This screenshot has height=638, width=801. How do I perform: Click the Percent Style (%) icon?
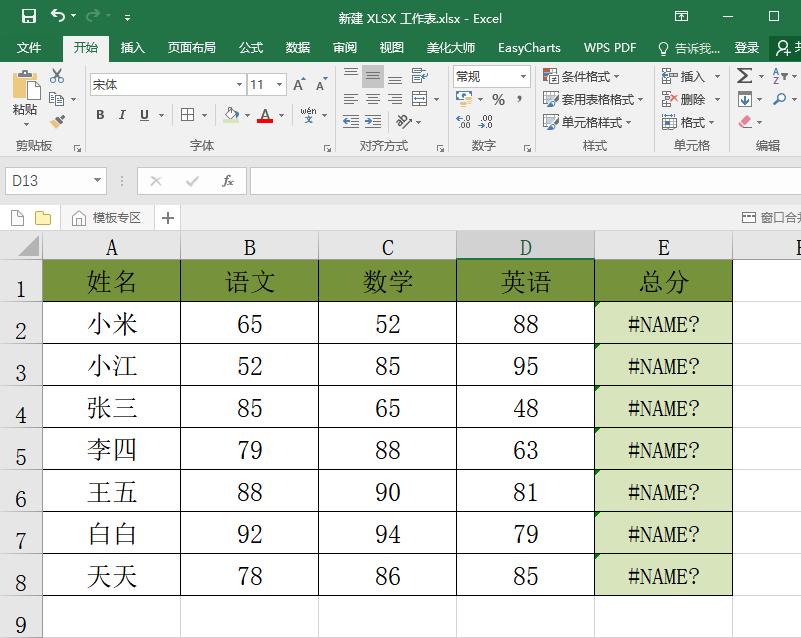(x=498, y=99)
